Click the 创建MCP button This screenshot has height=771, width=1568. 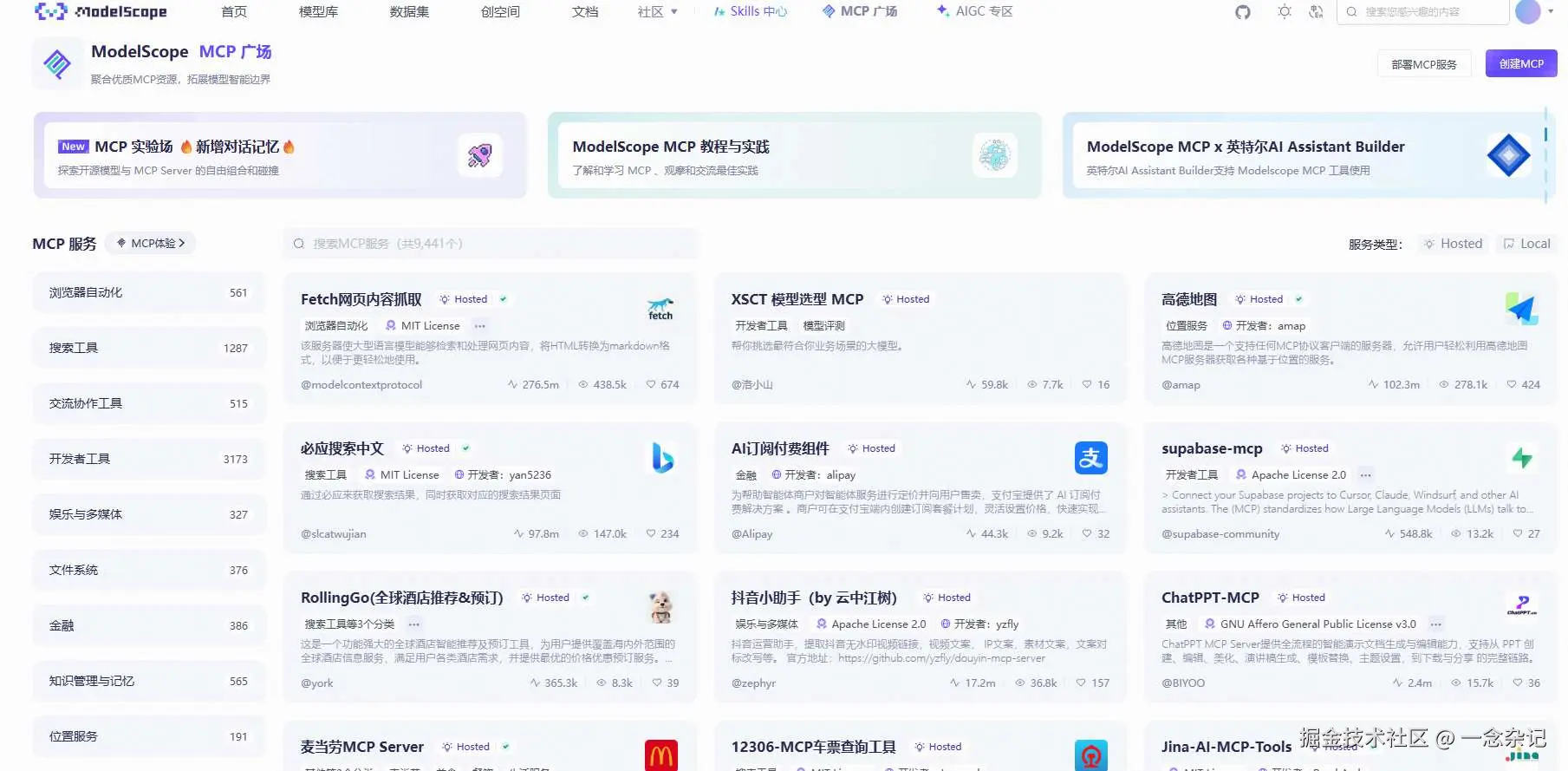click(x=1521, y=63)
